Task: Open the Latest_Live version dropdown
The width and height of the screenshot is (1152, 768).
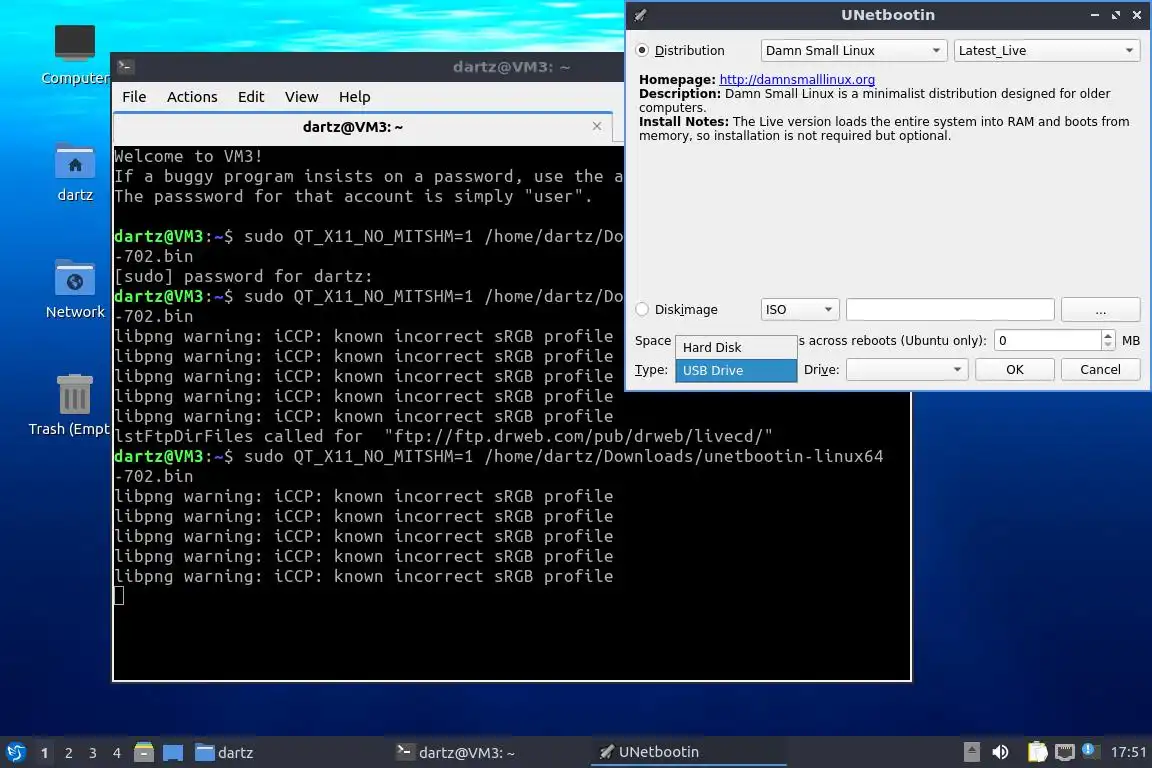Action: (1046, 50)
